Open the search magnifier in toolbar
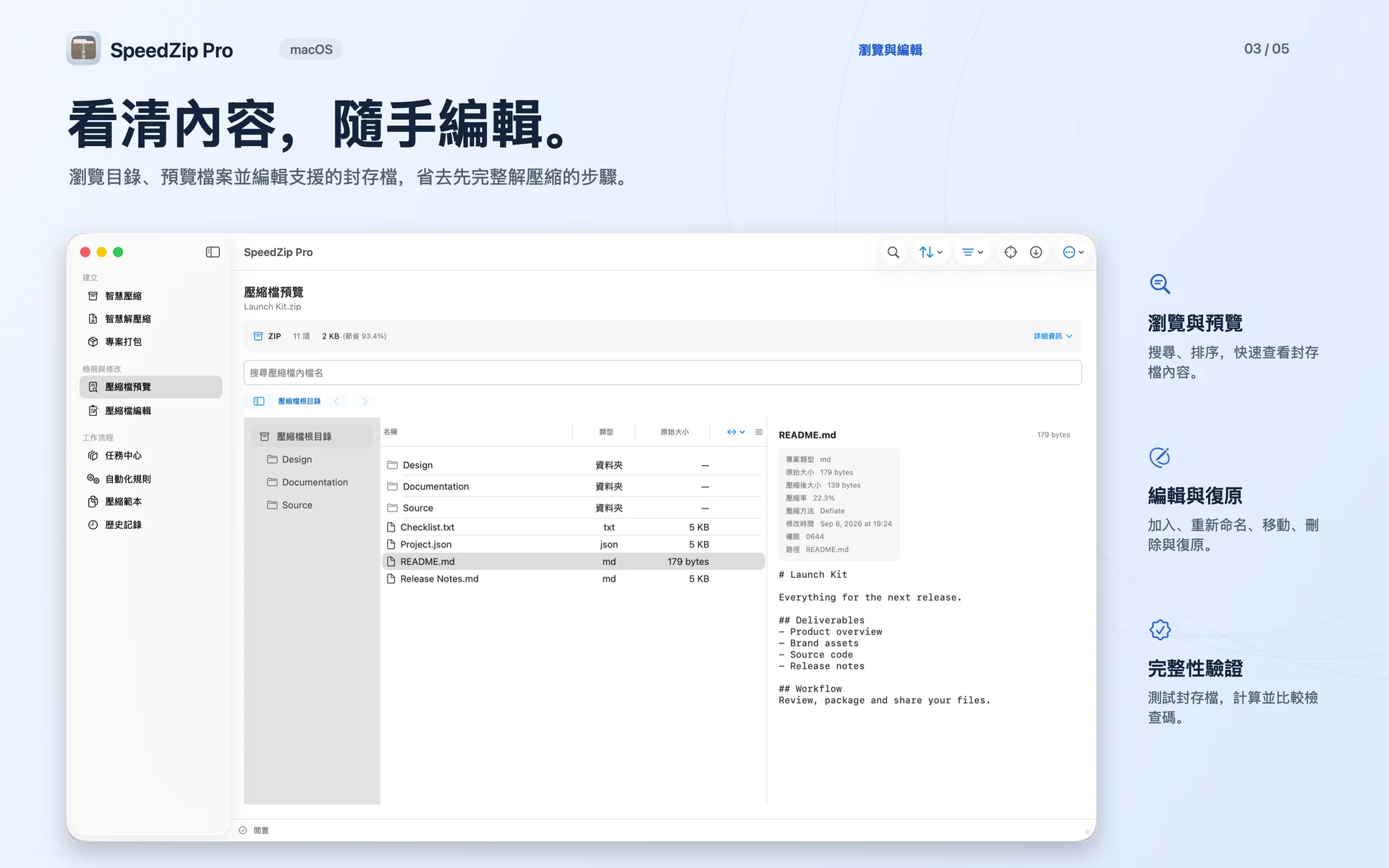Screen dimensions: 1389x868 click(x=893, y=252)
